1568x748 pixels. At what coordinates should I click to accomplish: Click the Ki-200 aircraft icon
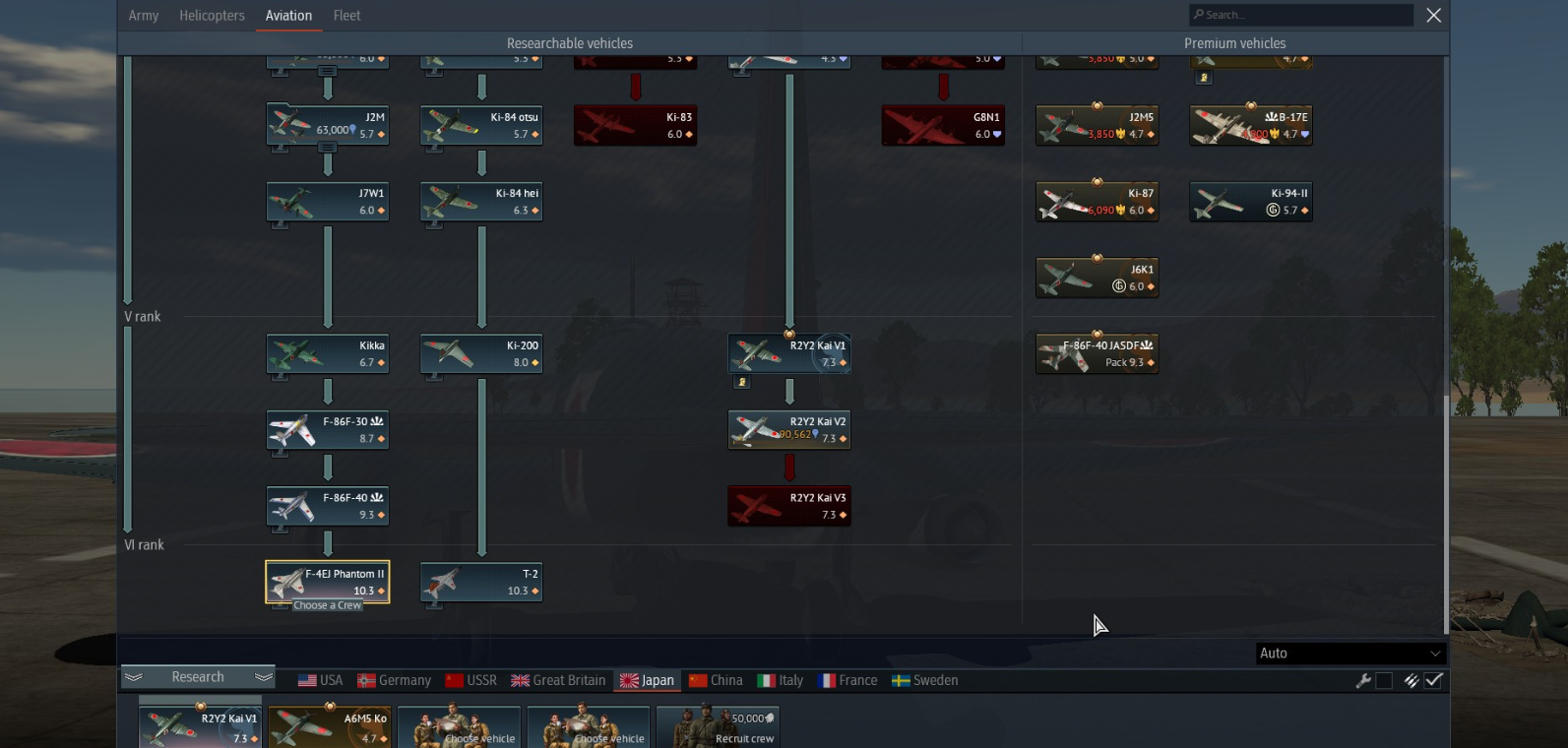click(481, 354)
